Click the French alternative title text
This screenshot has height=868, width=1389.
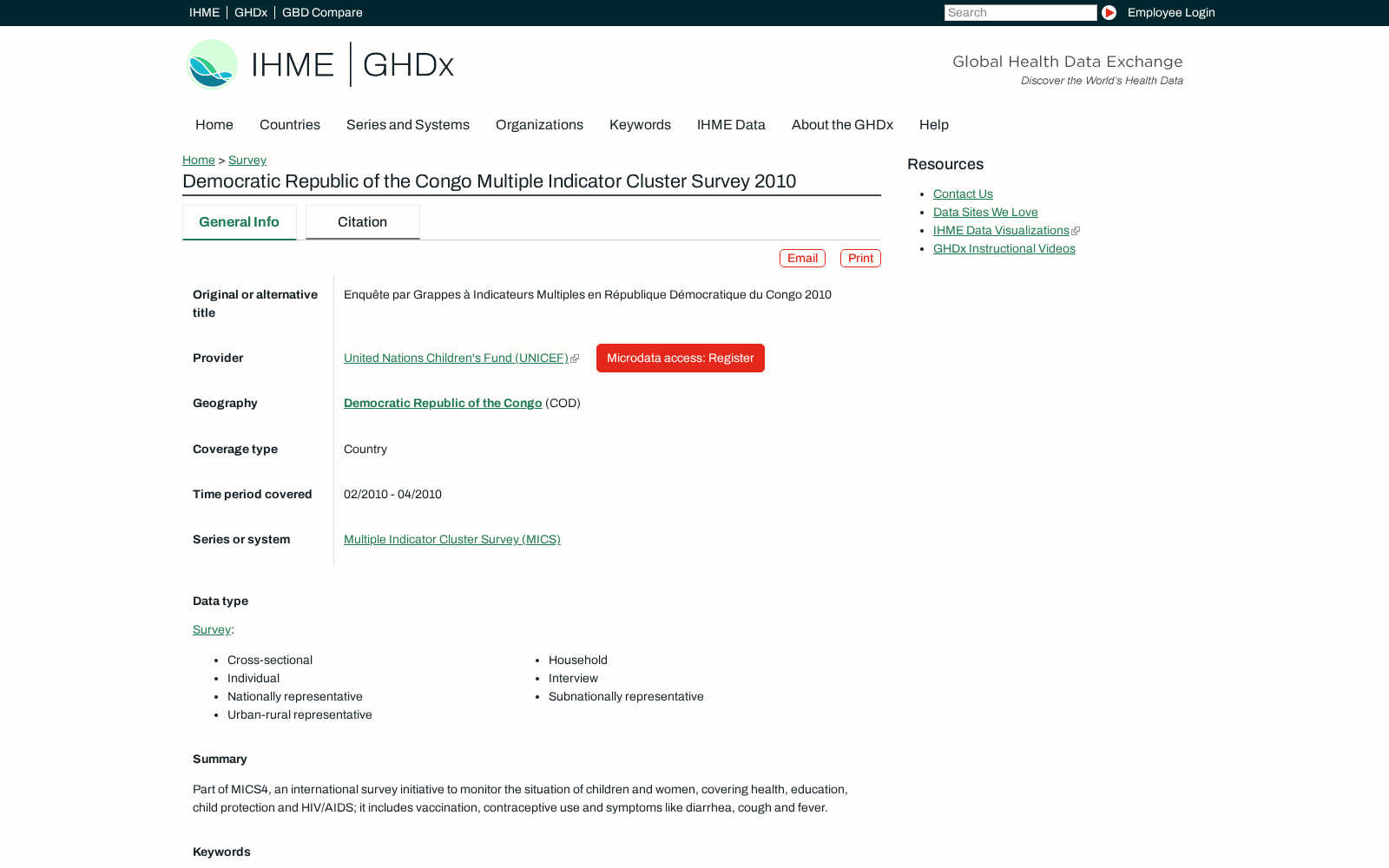588,294
